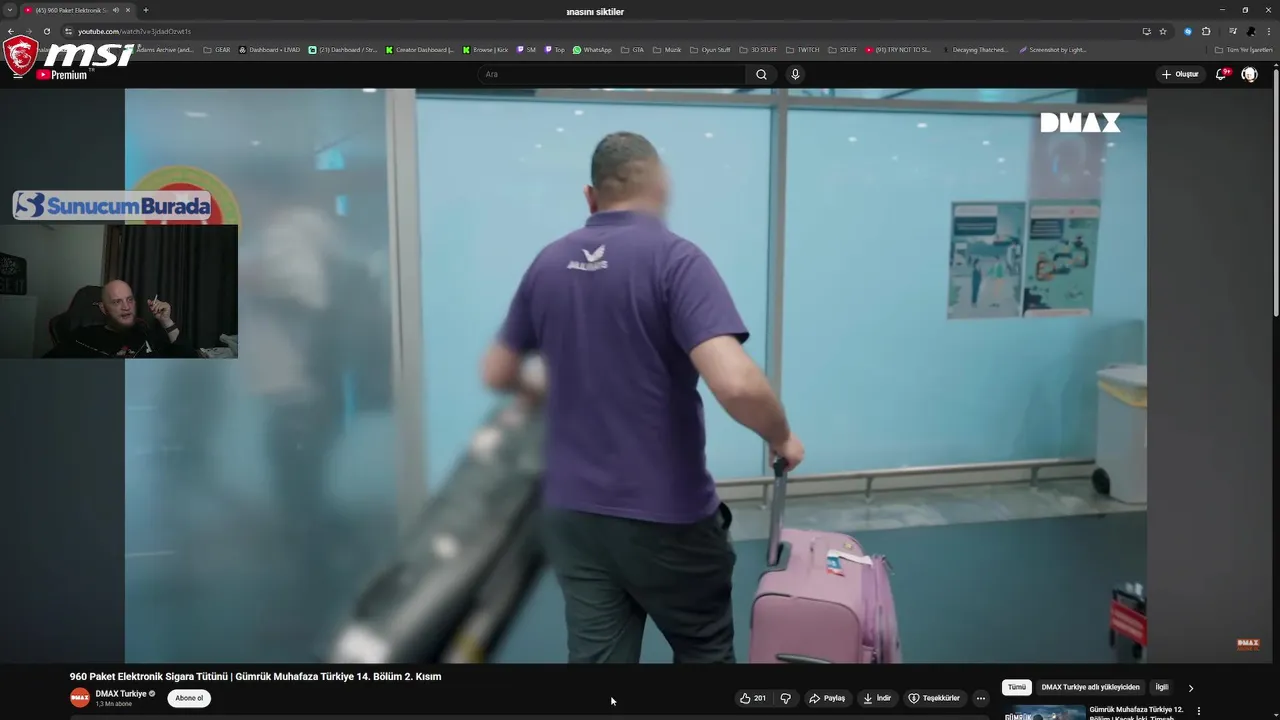Expand the TWITCH bookmarks folder
The width and height of the screenshot is (1280, 720).
[803, 49]
